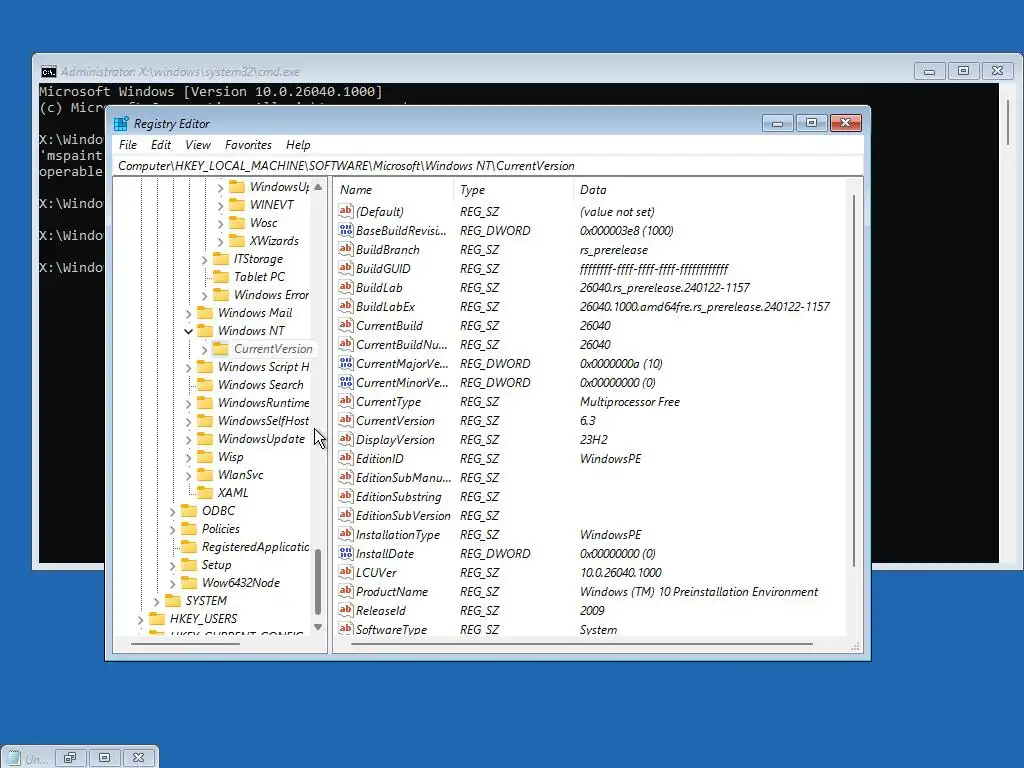Click the WINEVT folder icon
1024x768 pixels.
[x=237, y=204]
